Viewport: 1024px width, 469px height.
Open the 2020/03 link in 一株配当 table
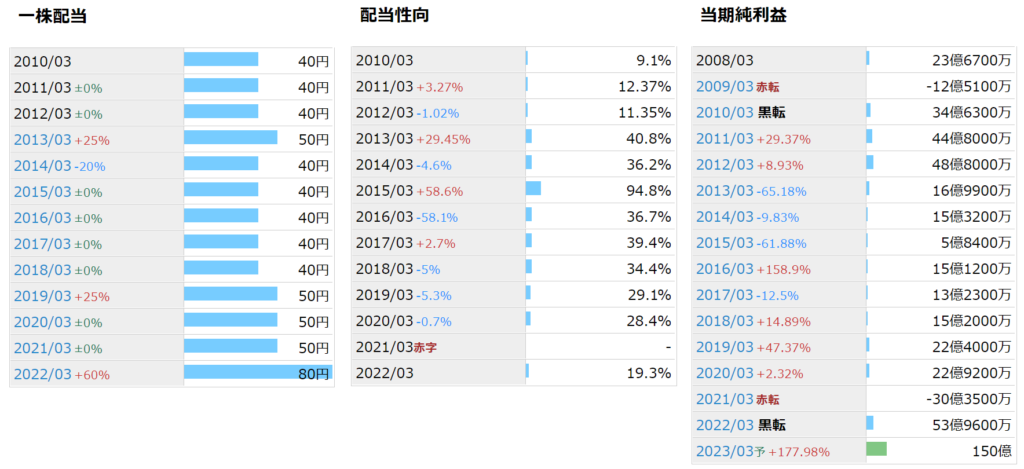click(x=42, y=323)
